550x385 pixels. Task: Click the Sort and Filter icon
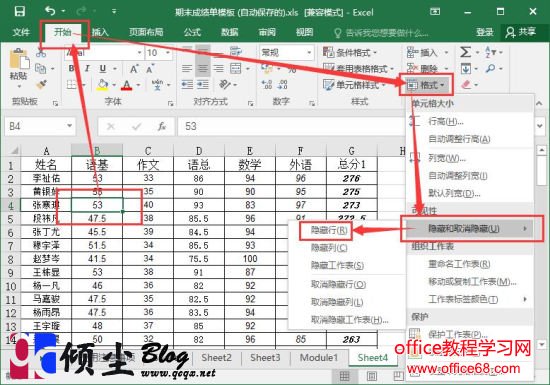point(491,52)
